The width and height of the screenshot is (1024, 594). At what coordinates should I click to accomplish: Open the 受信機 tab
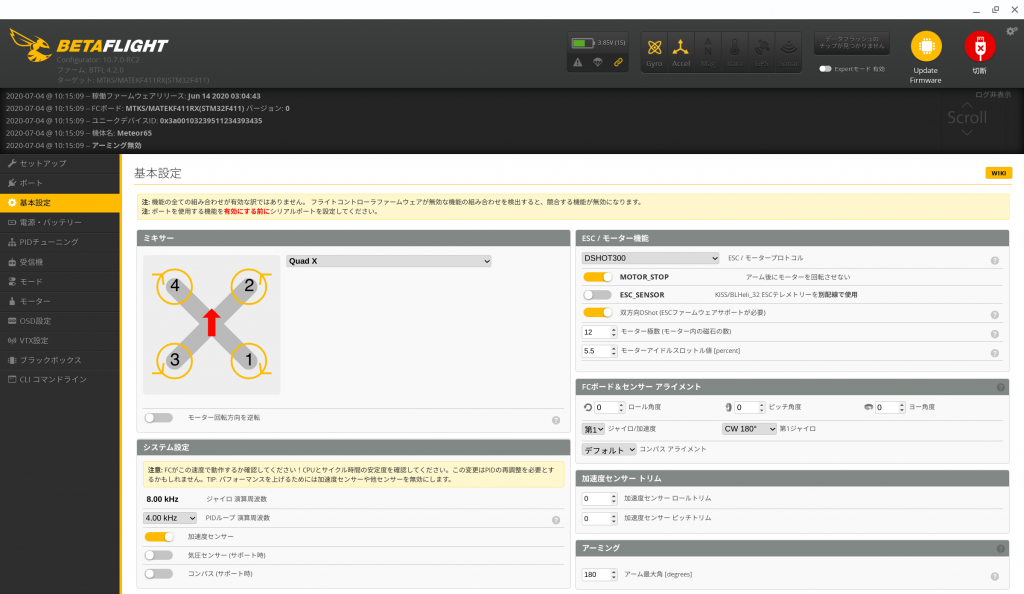tap(60, 262)
